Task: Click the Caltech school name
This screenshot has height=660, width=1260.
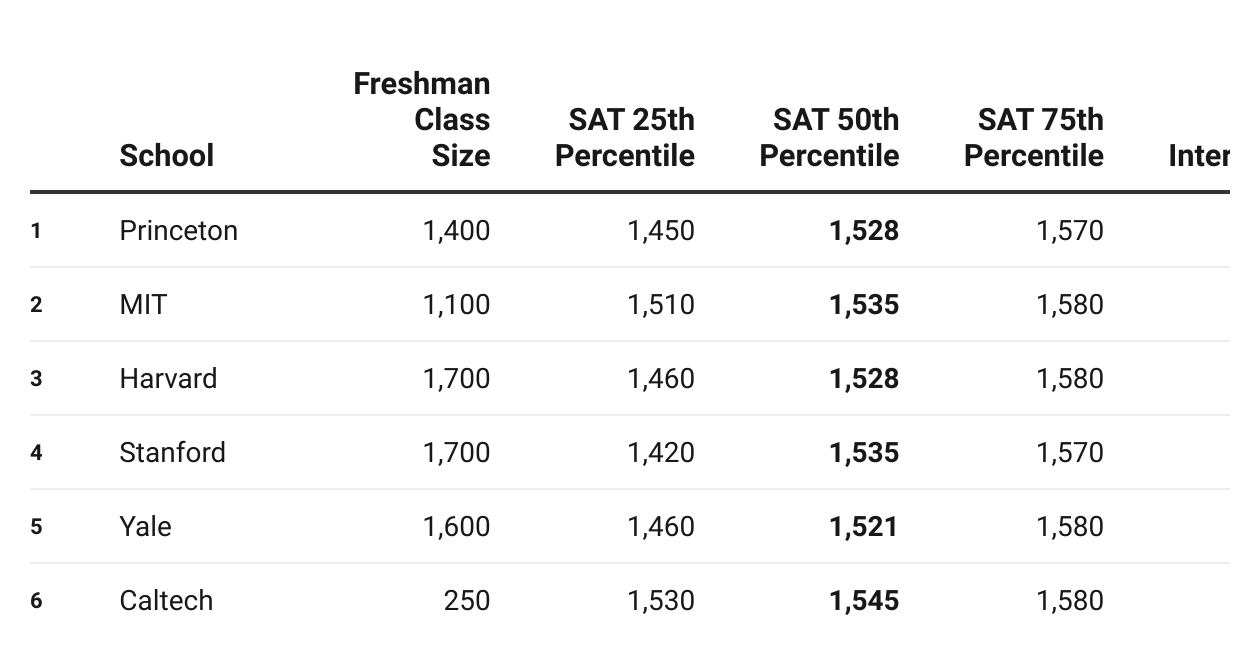Action: (166, 600)
